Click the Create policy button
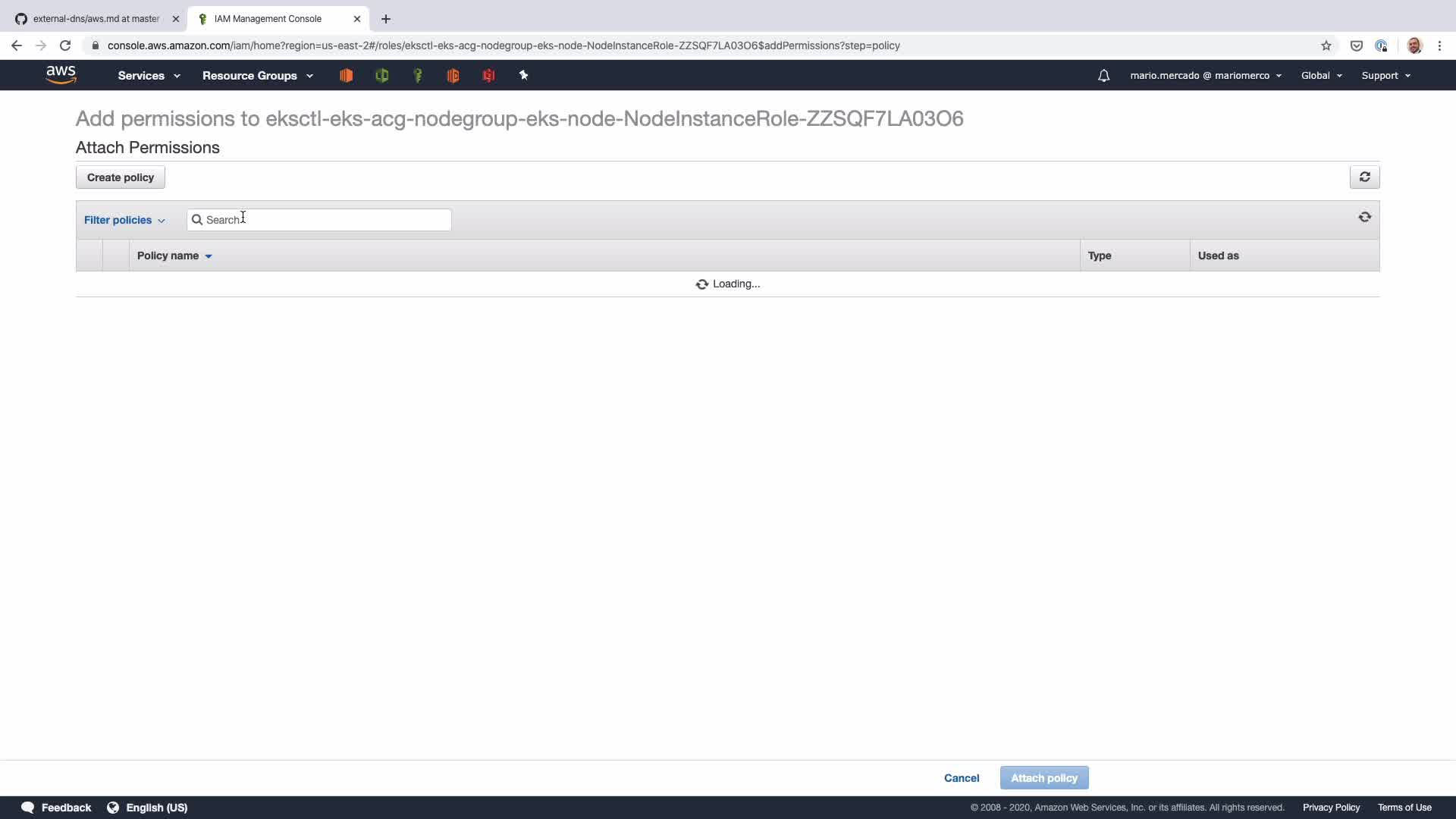This screenshot has width=1456, height=819. click(121, 177)
